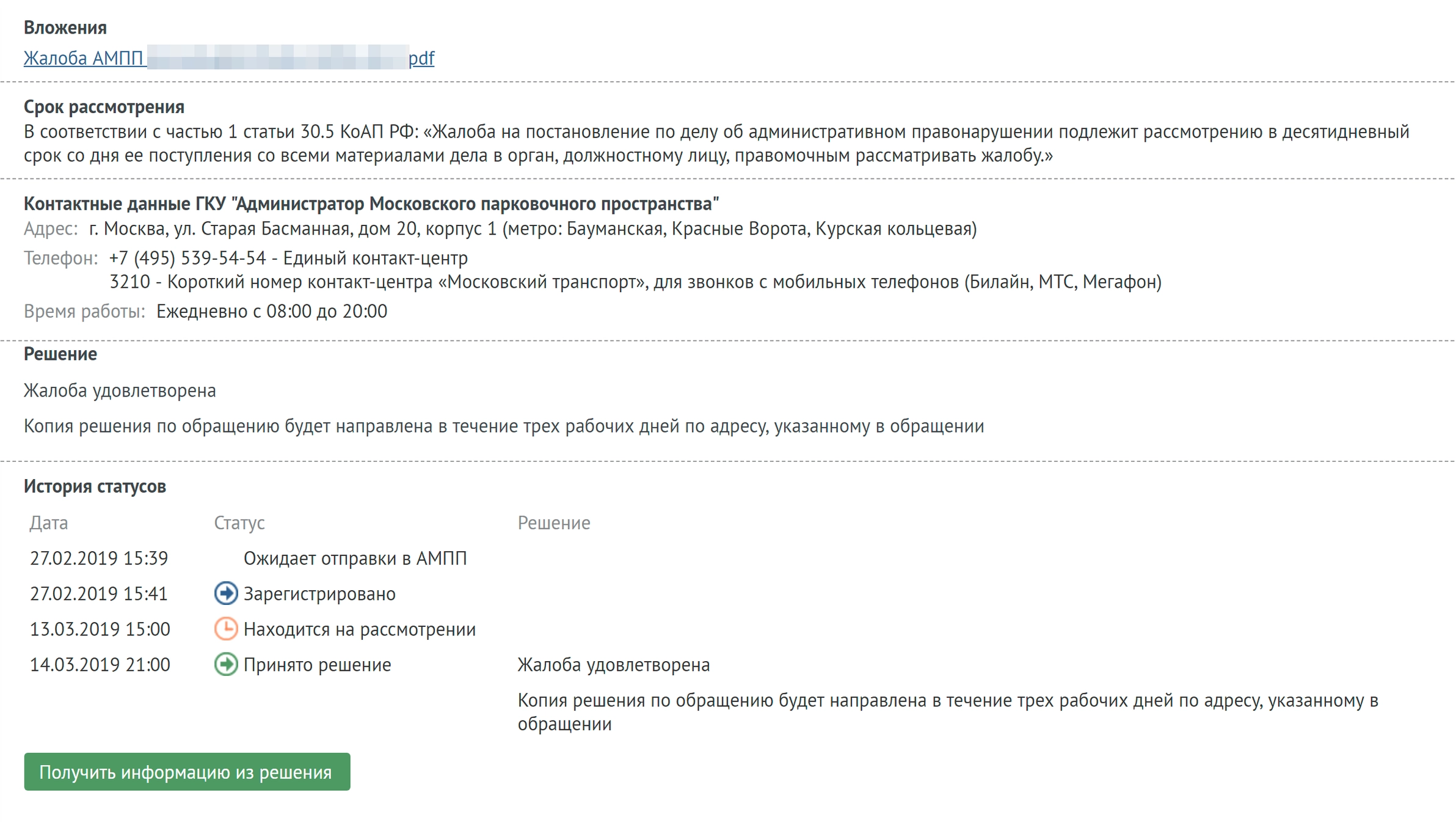Select the date 13.03.2019 15:00 cell
1456x831 pixels.
[x=100, y=629]
